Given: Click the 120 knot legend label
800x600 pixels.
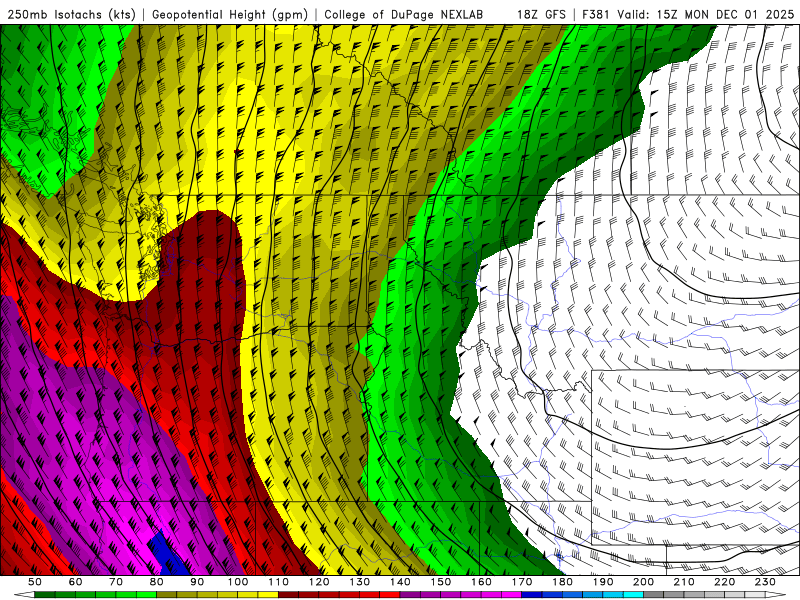Looking at the screenshot, I should 319,582.
